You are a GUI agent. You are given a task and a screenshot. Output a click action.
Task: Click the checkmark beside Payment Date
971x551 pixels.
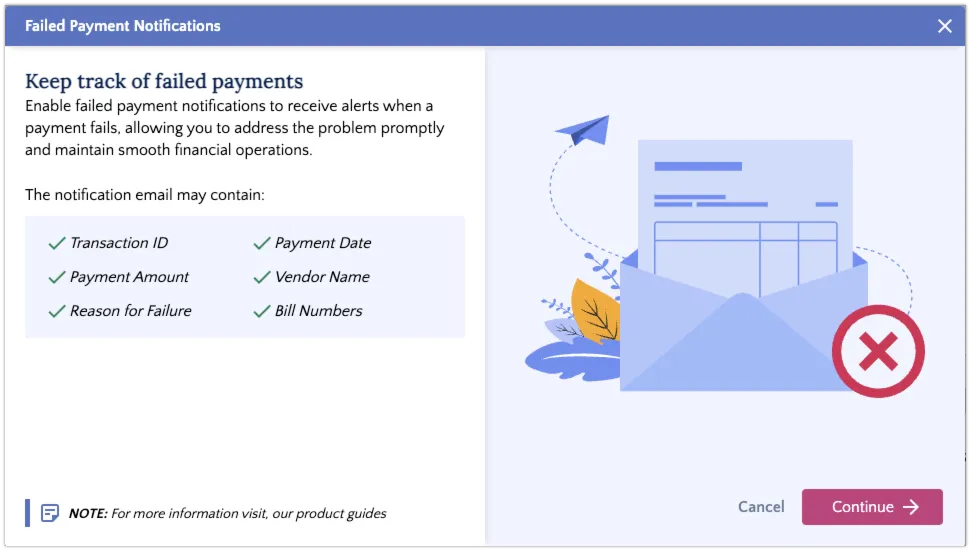coord(262,243)
